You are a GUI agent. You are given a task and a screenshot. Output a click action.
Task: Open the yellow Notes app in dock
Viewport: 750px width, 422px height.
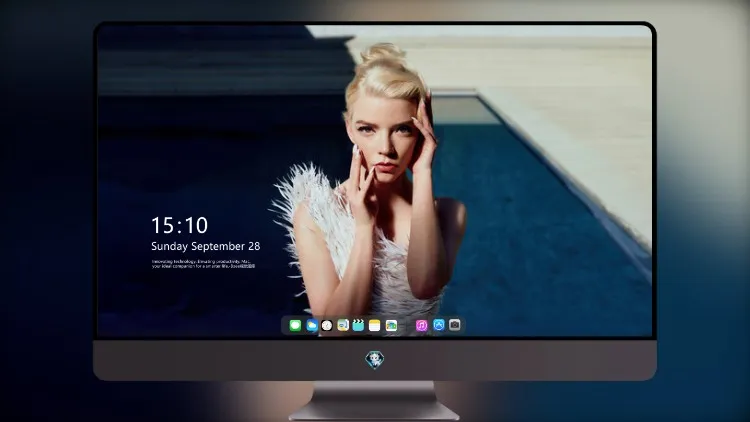tap(375, 325)
